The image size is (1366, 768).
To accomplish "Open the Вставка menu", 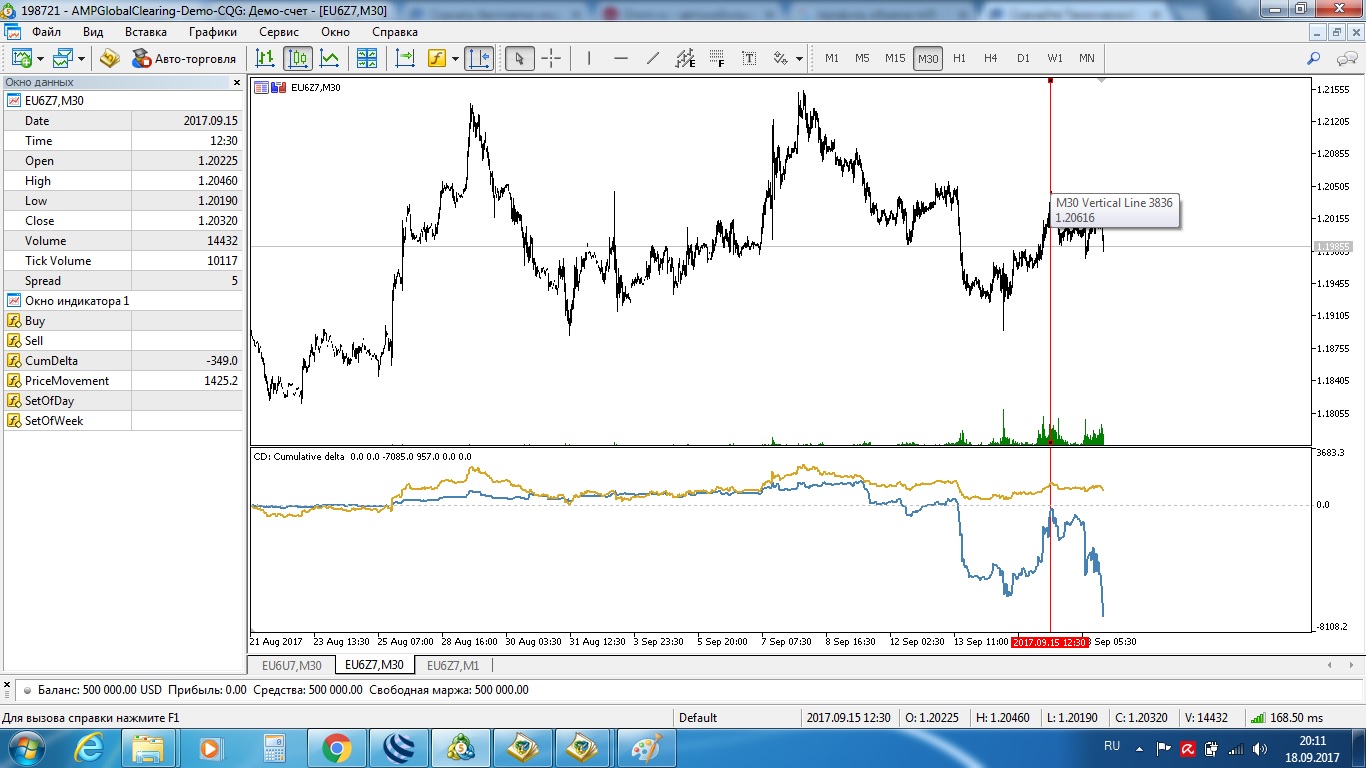I will click(146, 32).
